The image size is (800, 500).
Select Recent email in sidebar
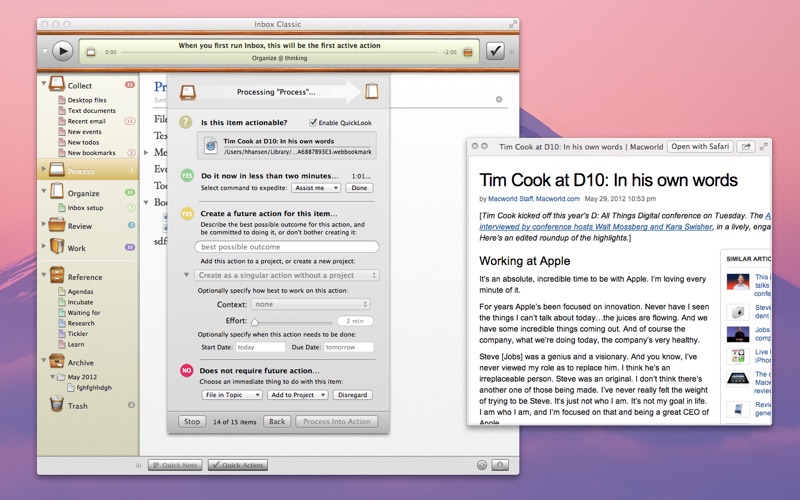tap(86, 121)
